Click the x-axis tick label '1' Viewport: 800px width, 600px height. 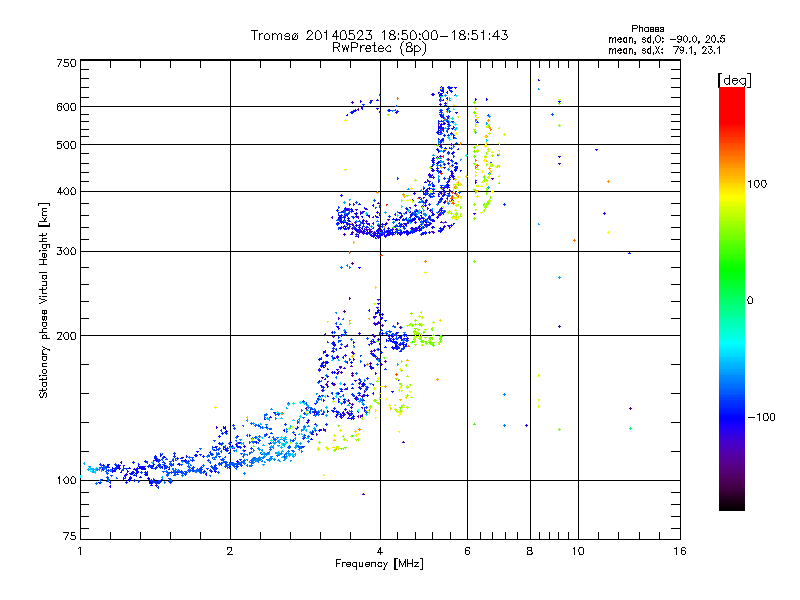point(80,551)
